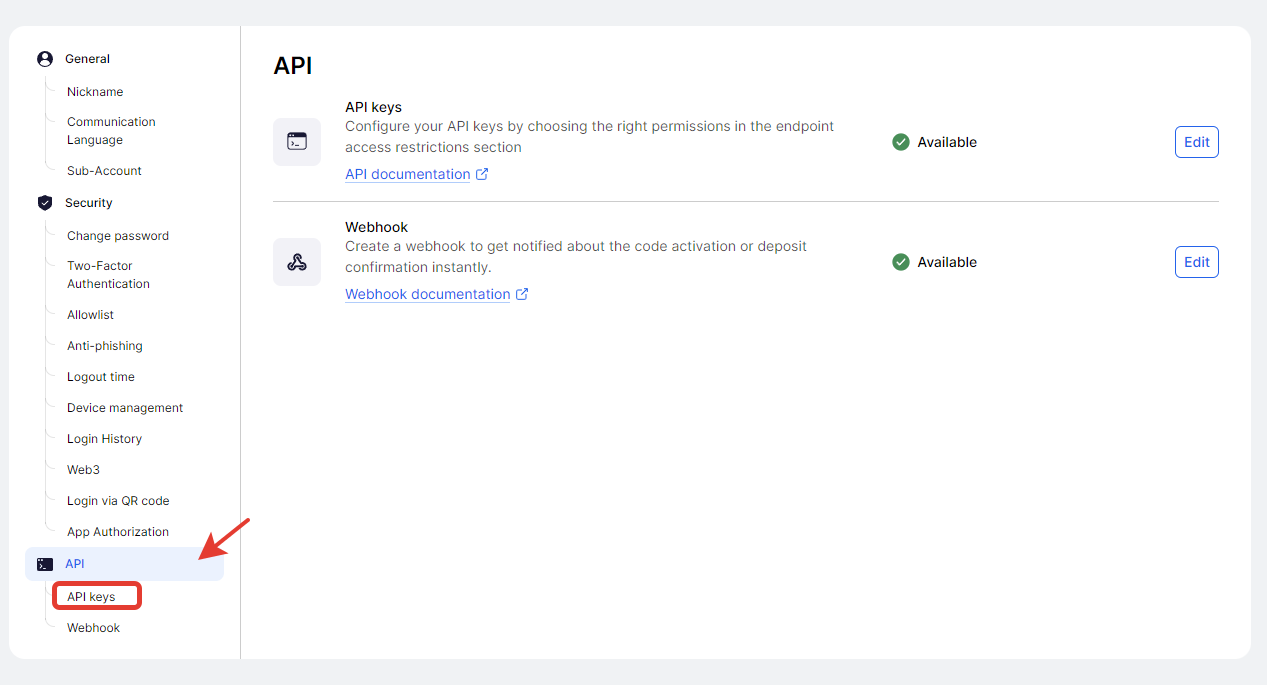Click the Webhook icon in main panel
This screenshot has height=685, width=1267.
[x=297, y=262]
